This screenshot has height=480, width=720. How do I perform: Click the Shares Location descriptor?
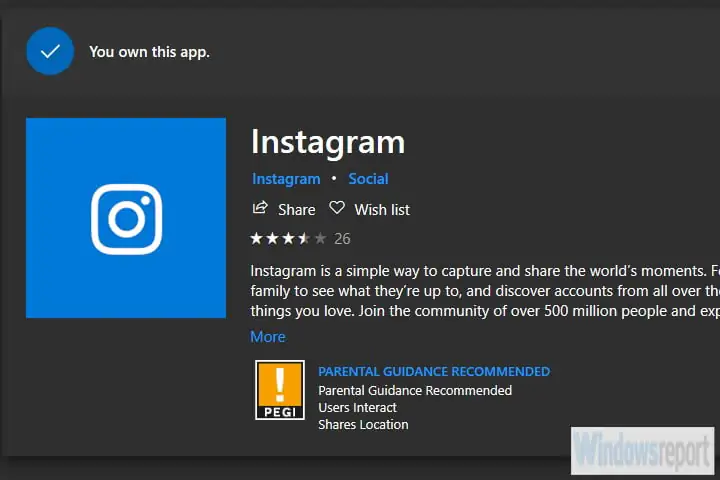pyautogui.click(x=363, y=424)
